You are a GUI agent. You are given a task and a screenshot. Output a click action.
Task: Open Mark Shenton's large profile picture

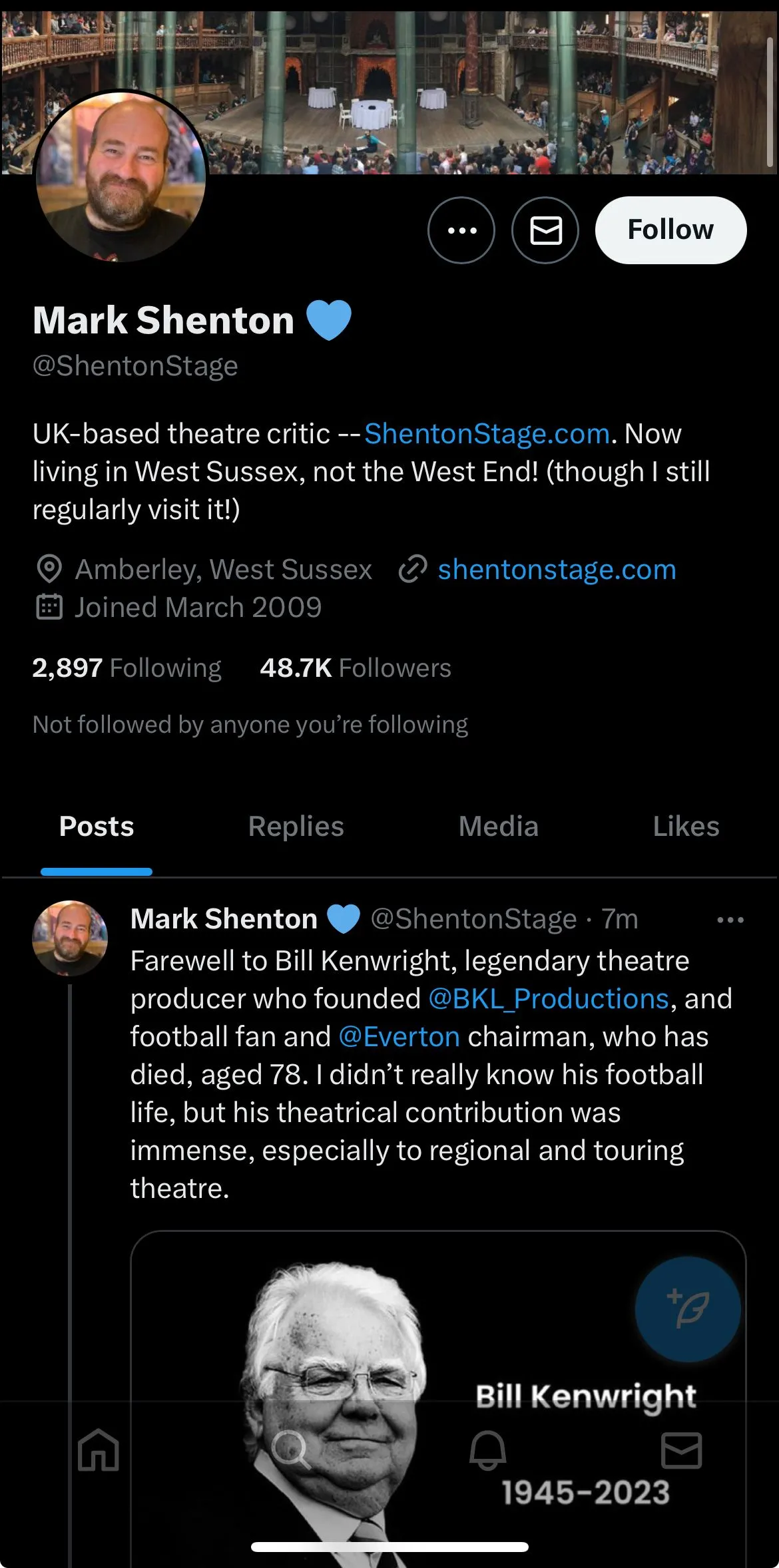pyautogui.click(x=121, y=177)
